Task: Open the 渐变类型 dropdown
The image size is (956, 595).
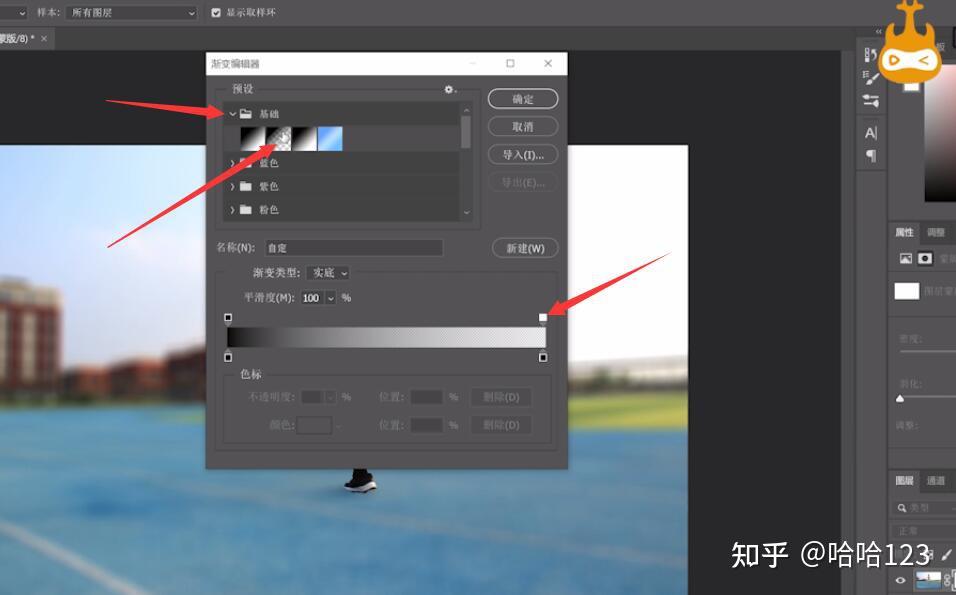Action: point(328,273)
